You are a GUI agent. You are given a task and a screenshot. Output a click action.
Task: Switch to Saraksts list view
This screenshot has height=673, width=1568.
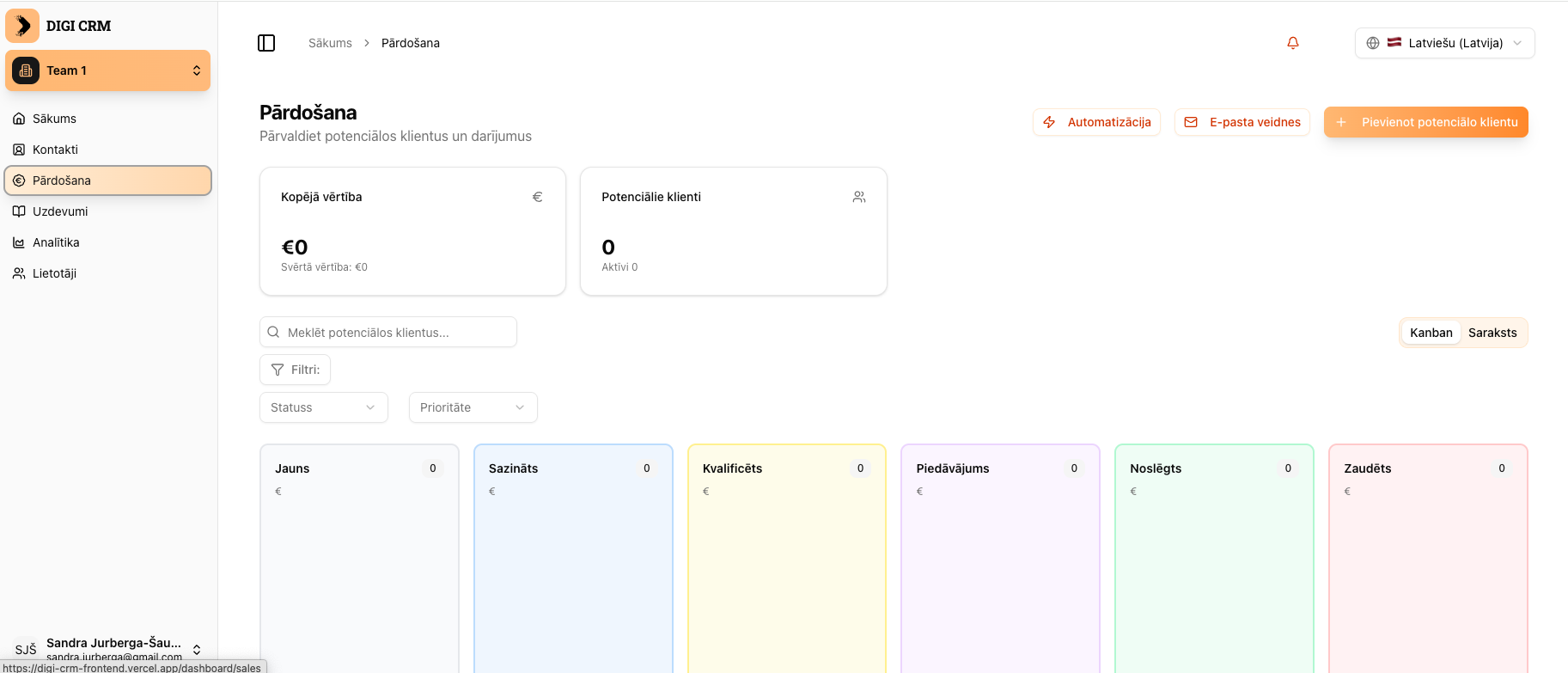tap(1492, 333)
